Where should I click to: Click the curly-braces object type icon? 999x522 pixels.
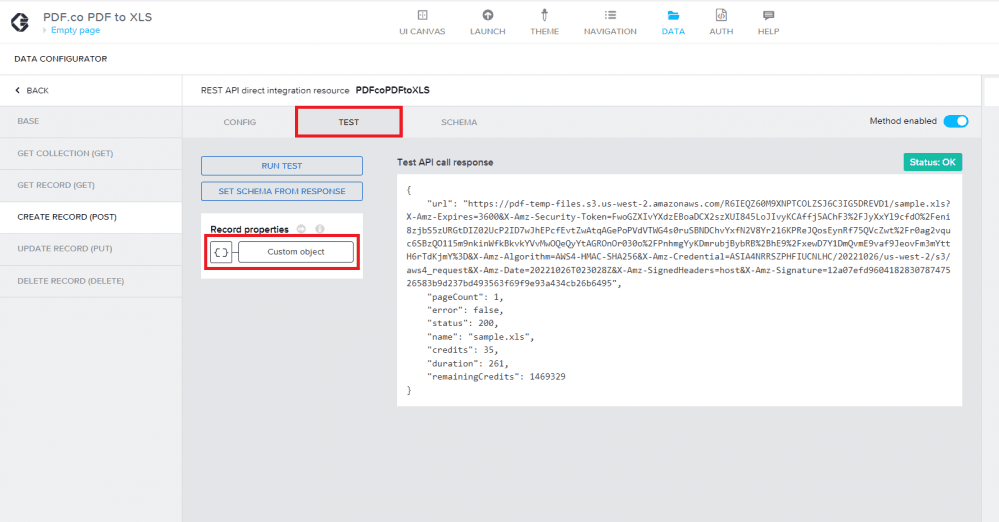(x=221, y=252)
